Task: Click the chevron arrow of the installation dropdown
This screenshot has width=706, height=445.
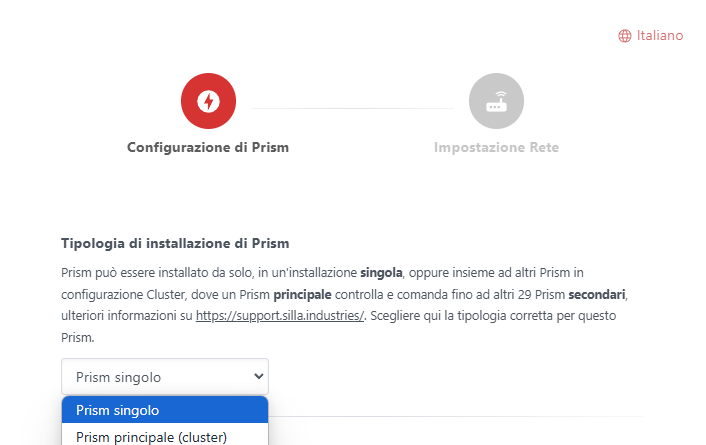Action: coord(258,376)
